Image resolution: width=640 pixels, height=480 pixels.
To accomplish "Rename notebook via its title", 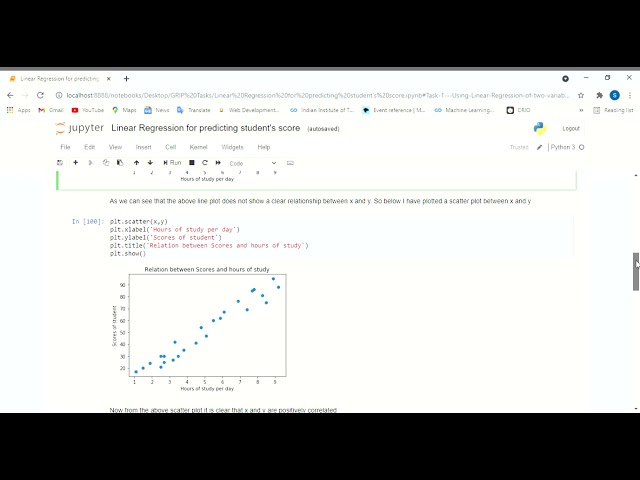I will coord(206,128).
